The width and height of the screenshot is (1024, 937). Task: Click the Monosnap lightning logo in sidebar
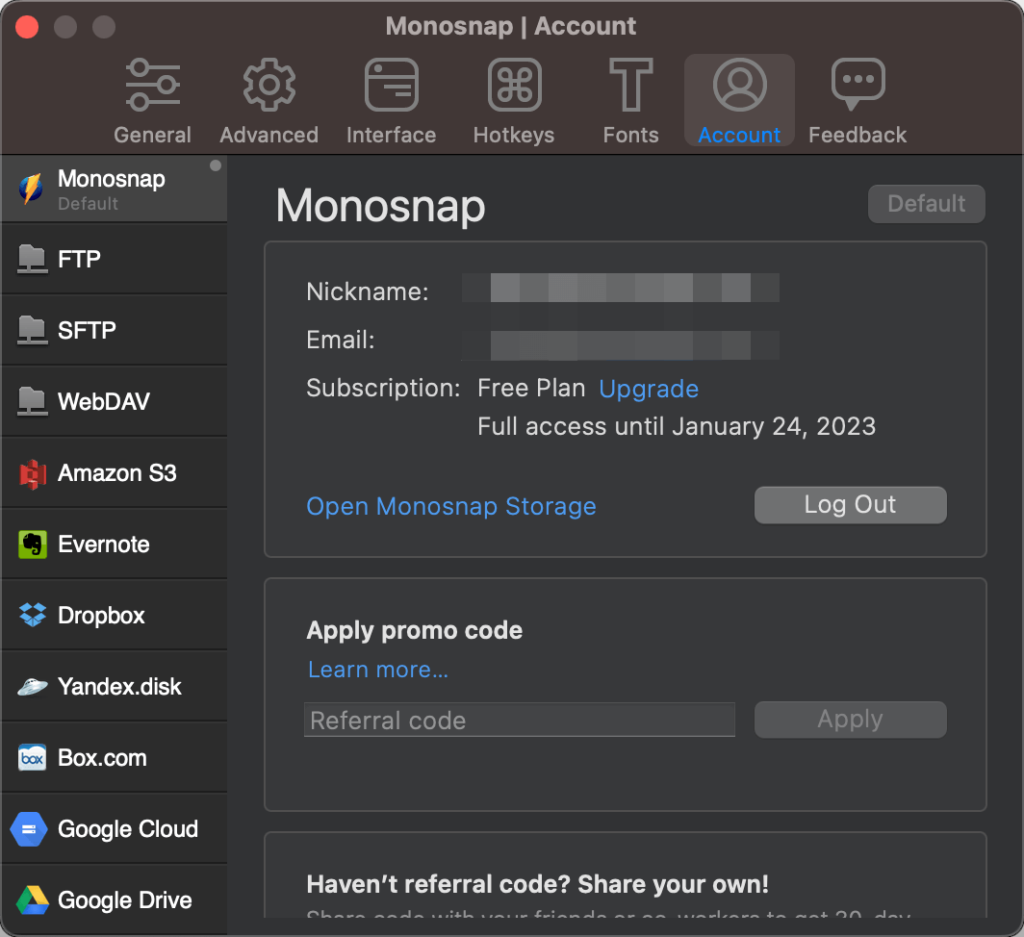pos(31,189)
